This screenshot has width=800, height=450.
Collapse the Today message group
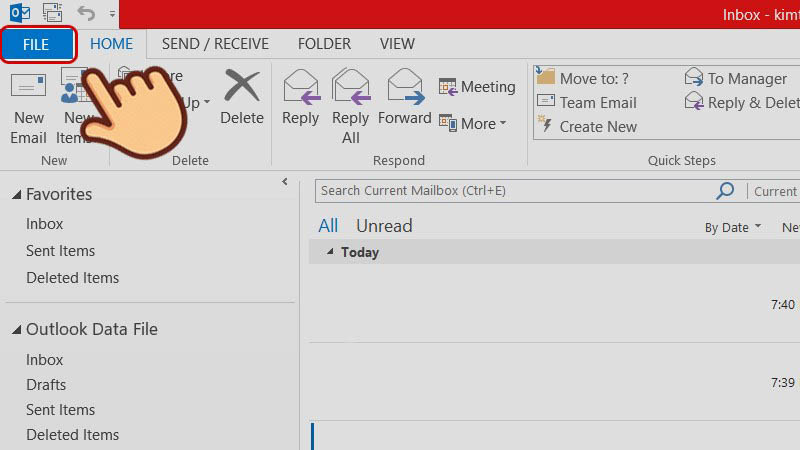click(x=330, y=252)
